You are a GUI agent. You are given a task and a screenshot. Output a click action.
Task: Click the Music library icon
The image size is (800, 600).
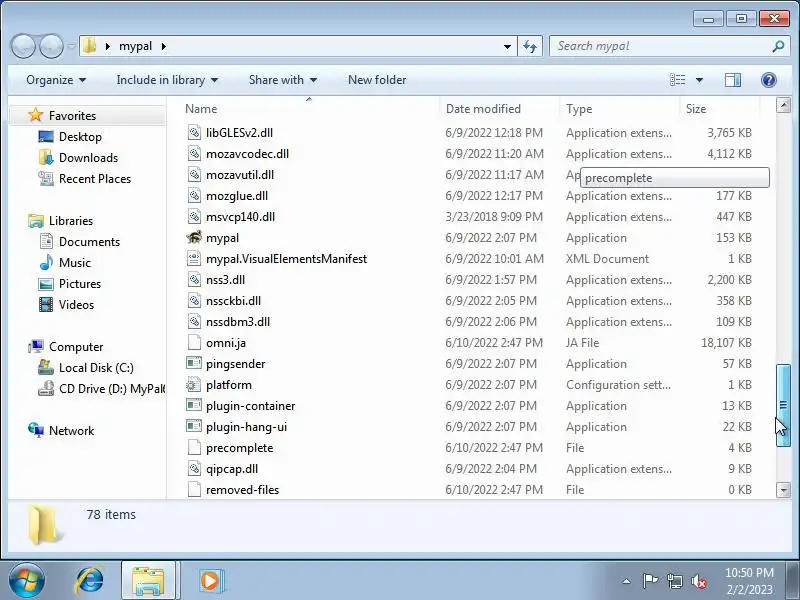click(46, 262)
